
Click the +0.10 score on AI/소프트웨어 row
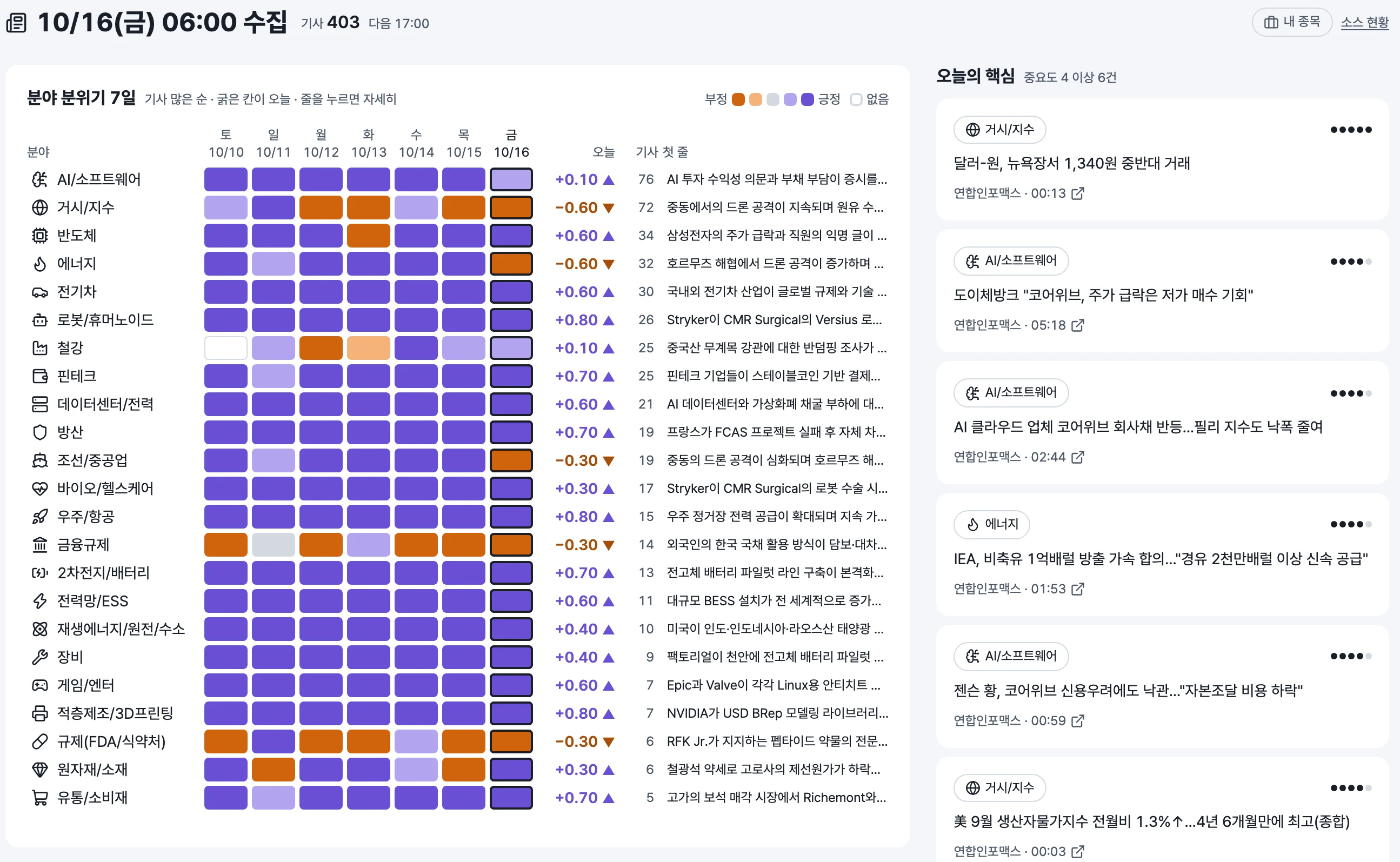click(584, 179)
